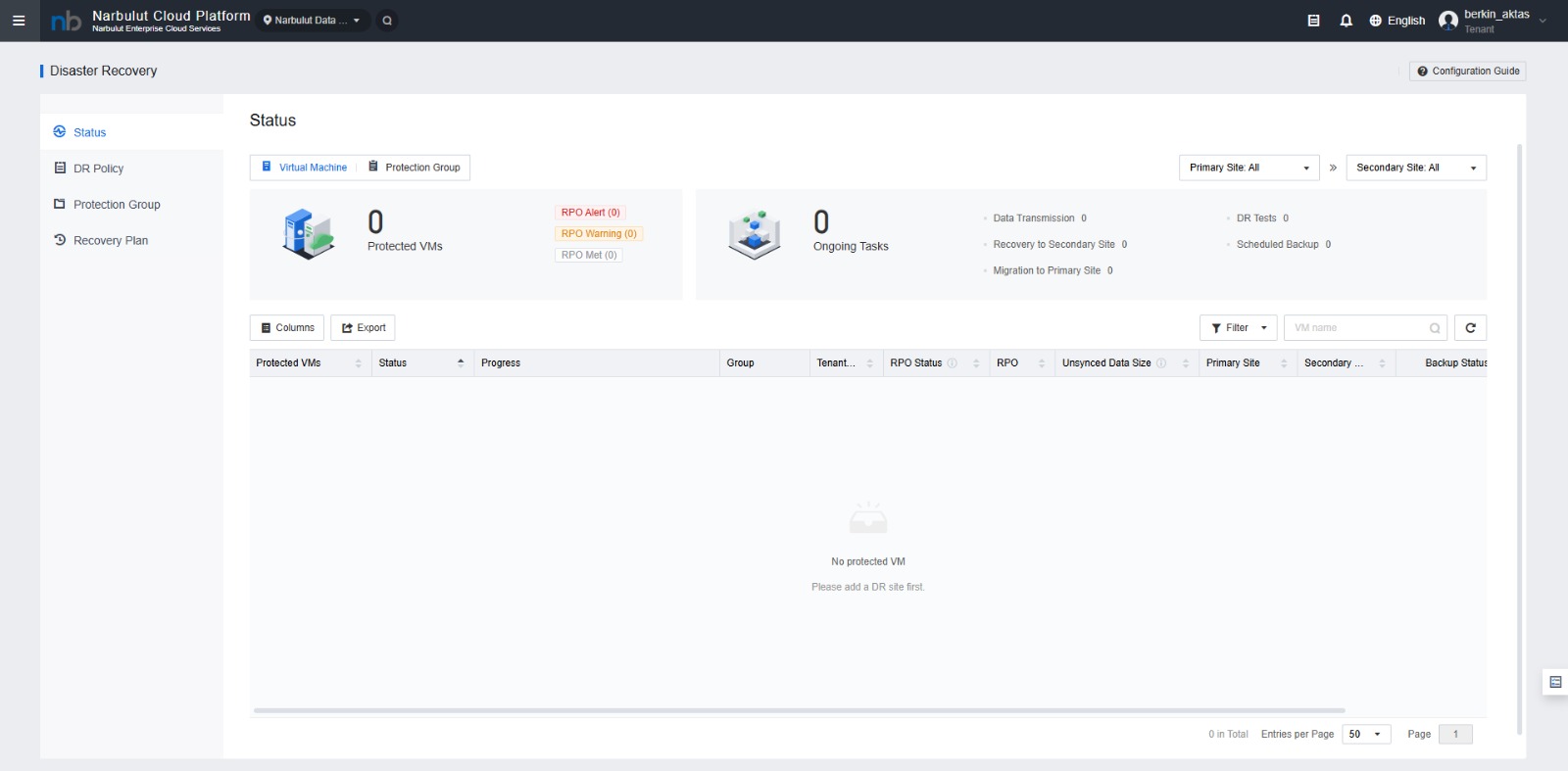Image resolution: width=1568 pixels, height=771 pixels.
Task: Switch to the Protection Group tab
Action: pos(414,168)
